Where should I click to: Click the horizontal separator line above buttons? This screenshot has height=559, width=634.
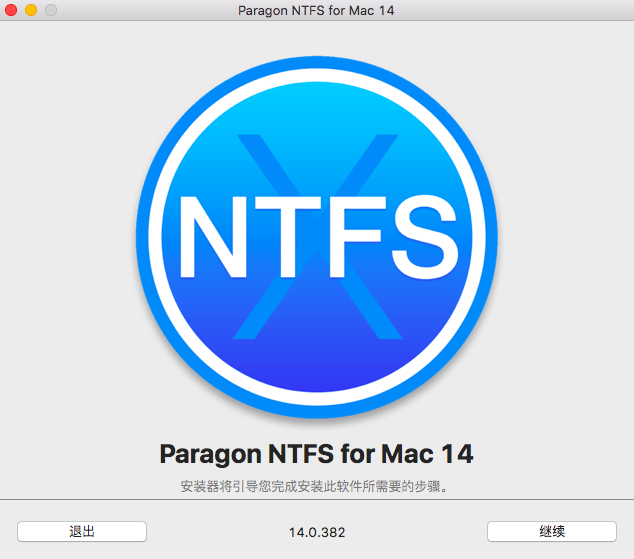317,499
